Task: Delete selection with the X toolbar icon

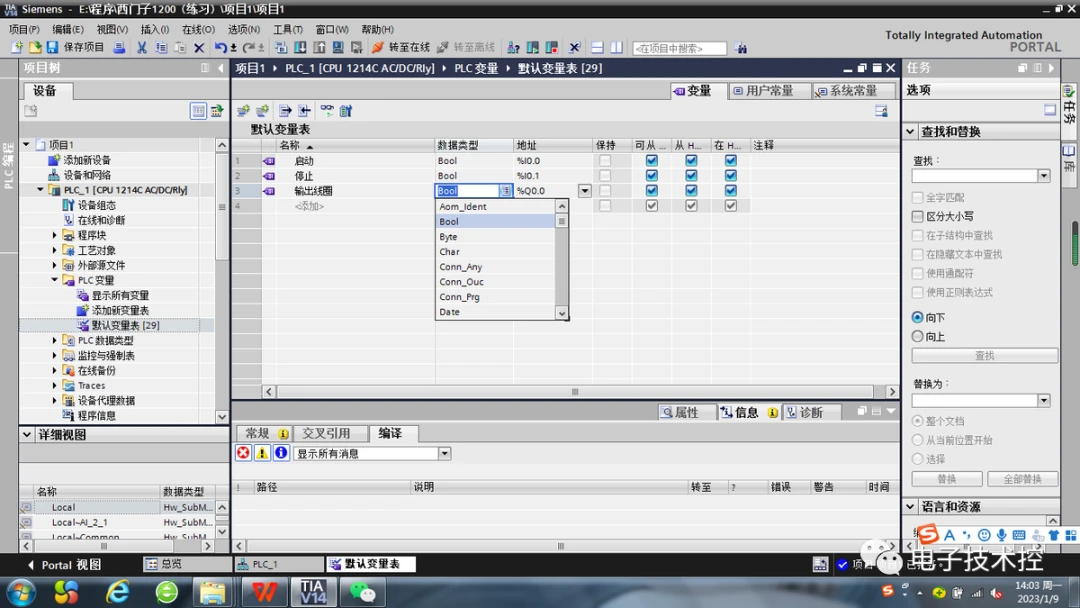Action: 199,48
